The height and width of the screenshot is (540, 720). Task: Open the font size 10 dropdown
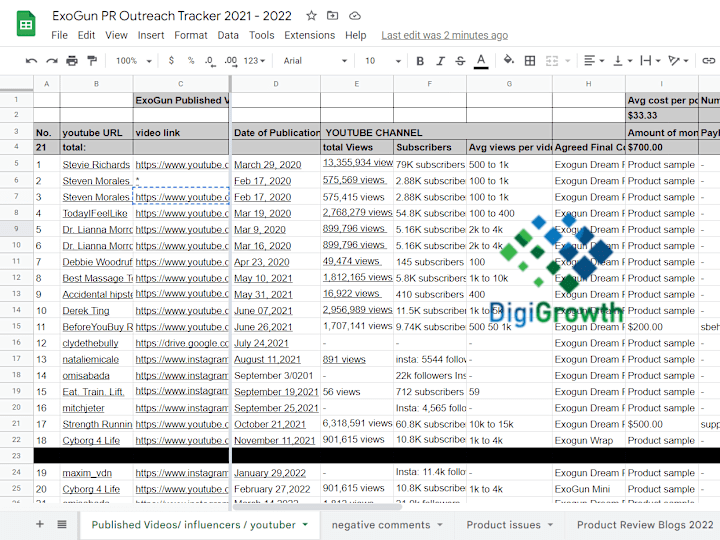point(383,61)
